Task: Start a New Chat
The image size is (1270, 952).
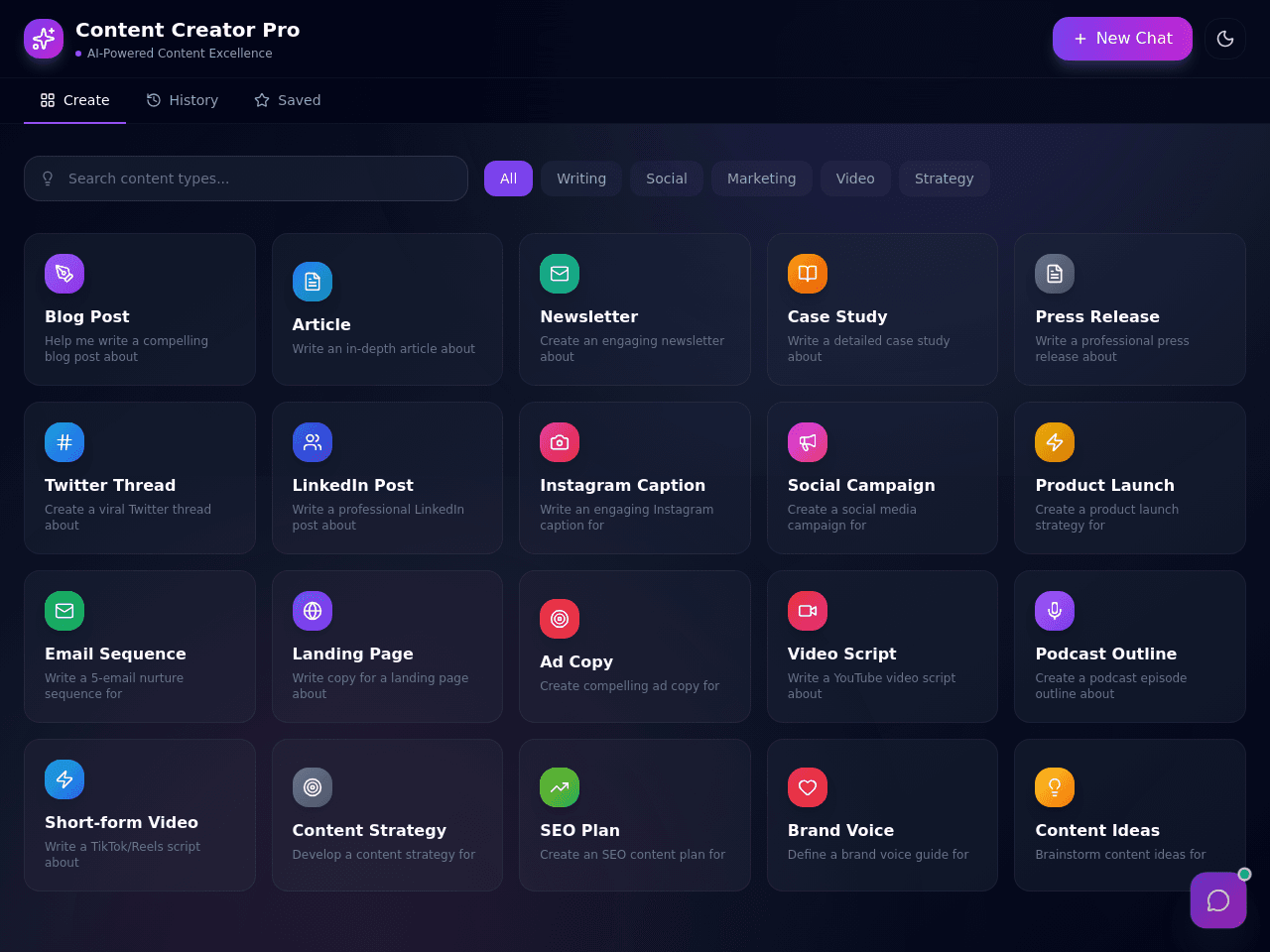Action: pos(1122,39)
